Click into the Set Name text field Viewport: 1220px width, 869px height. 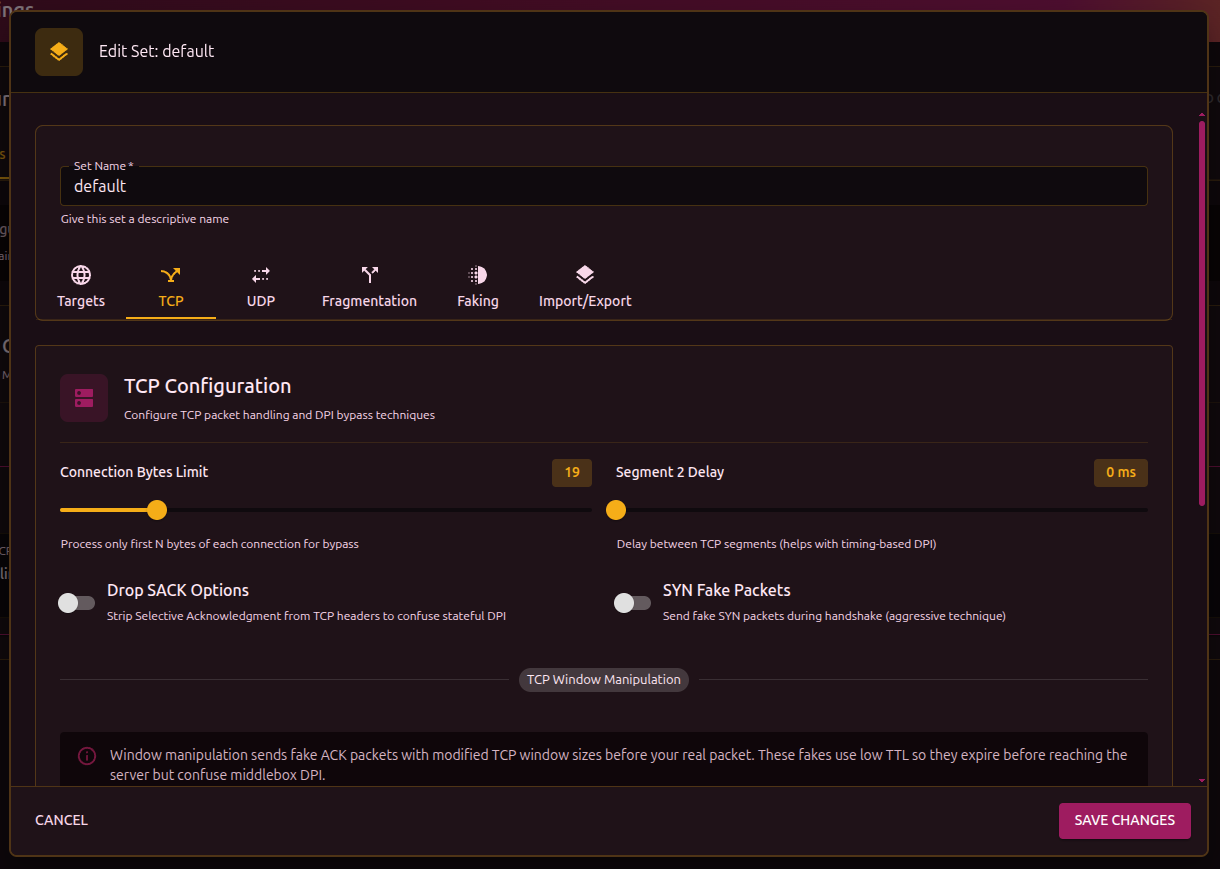pos(604,187)
